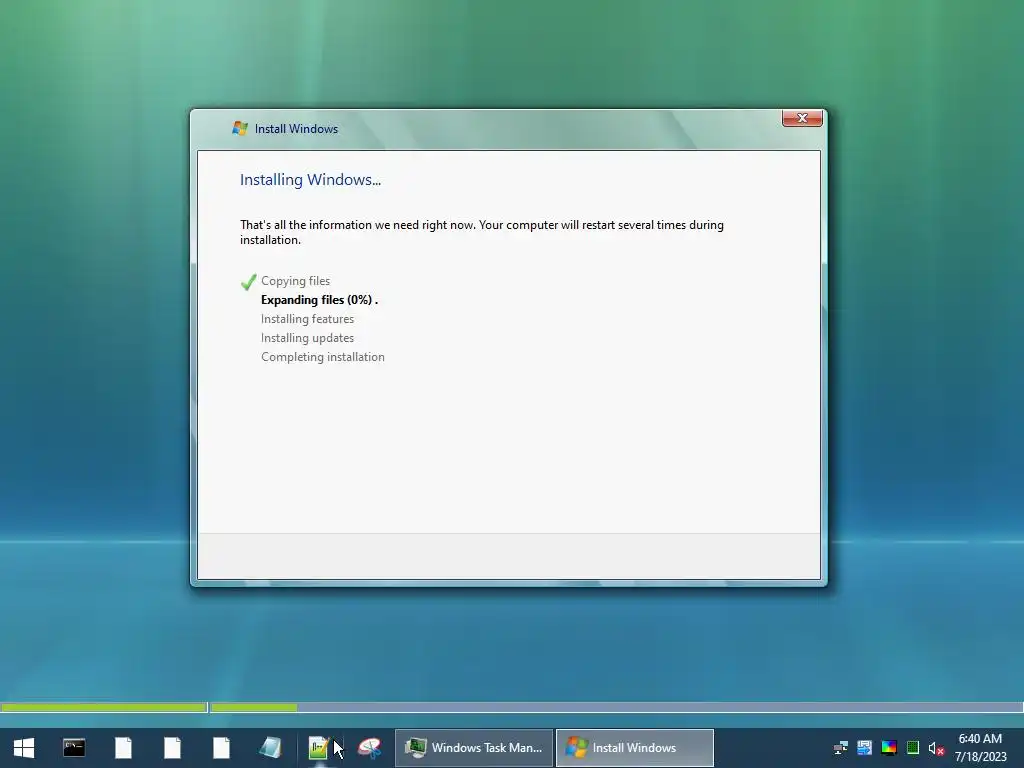Screen dimensions: 1024x768
Task: Click the 'That's all the information' paragraph
Action: point(481,232)
